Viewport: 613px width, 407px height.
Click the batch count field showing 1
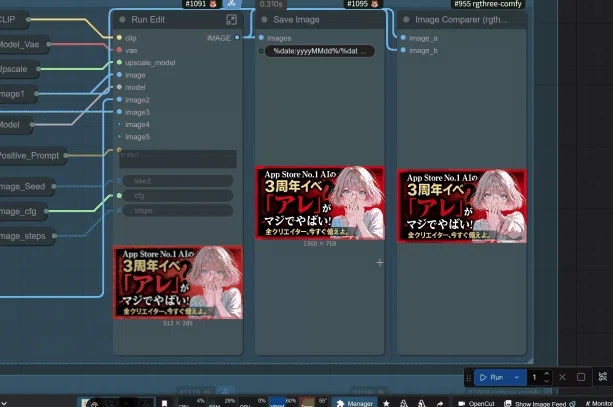point(534,377)
